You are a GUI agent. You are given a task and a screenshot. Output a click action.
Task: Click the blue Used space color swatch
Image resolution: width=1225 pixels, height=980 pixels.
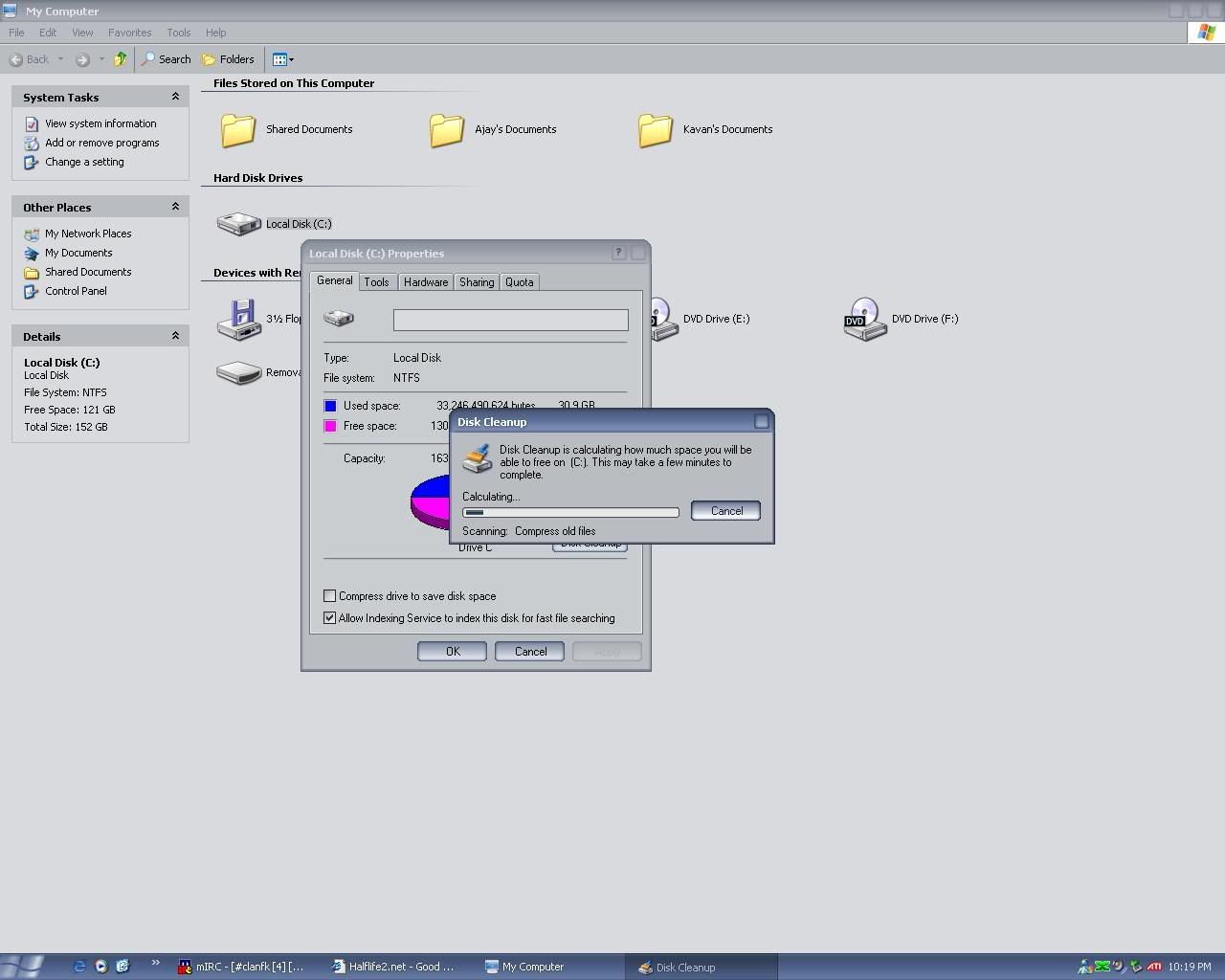click(x=330, y=406)
